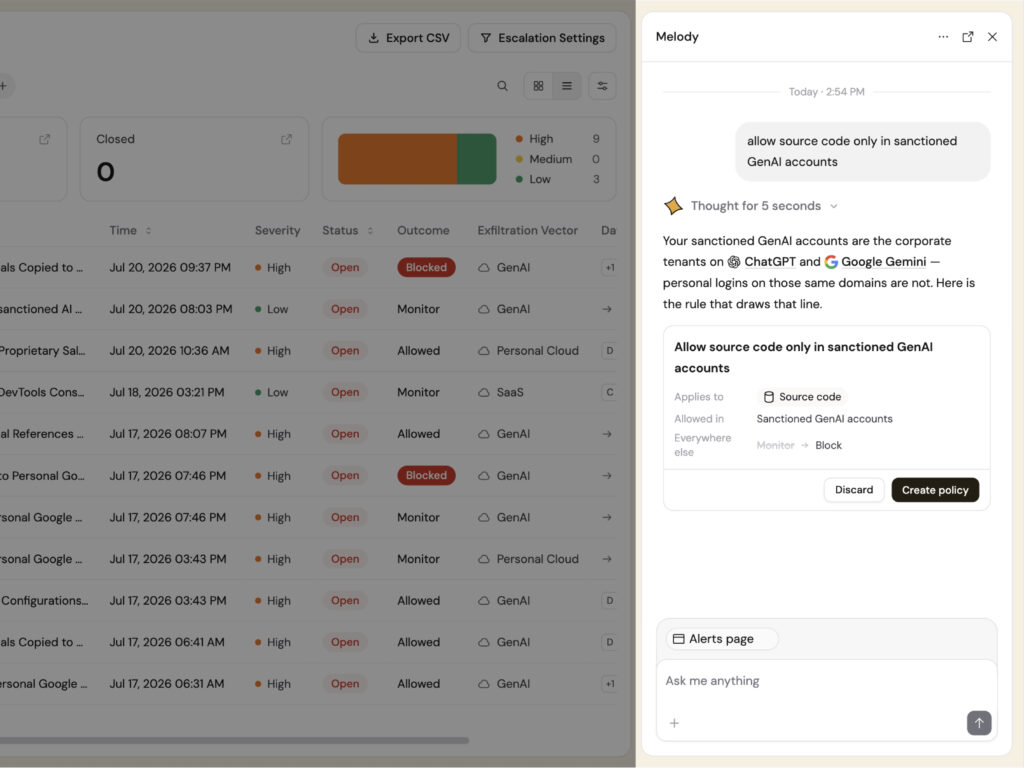Click the Ask me anything input field
Viewport: 1024px width, 768px height.
(826, 681)
